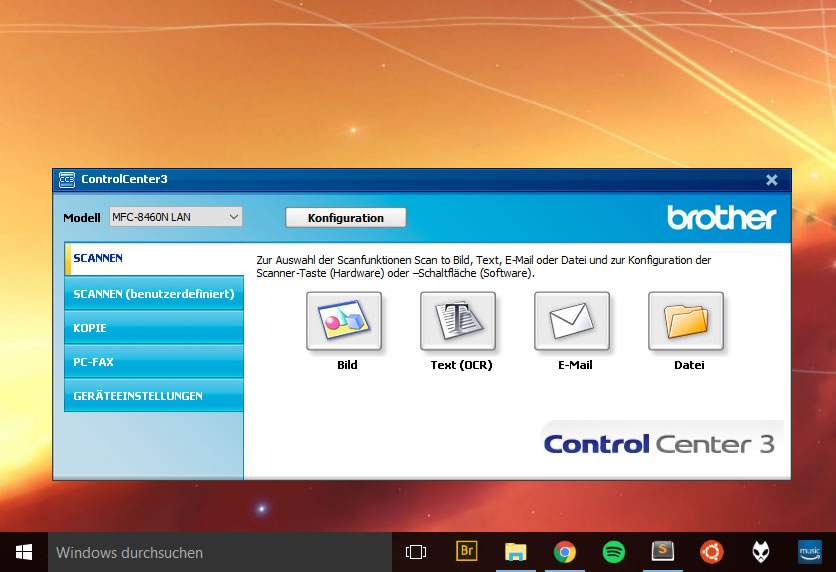This screenshot has width=836, height=572.
Task: Launch Adobe Bridge from taskbar
Action: [x=467, y=551]
